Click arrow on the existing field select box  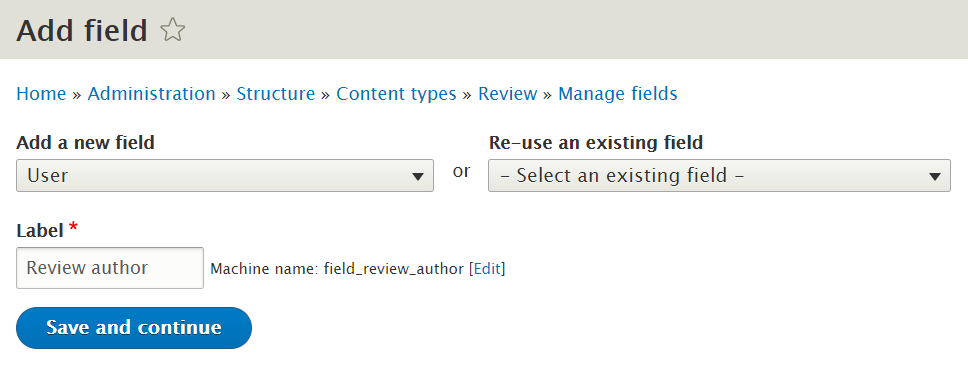click(935, 177)
